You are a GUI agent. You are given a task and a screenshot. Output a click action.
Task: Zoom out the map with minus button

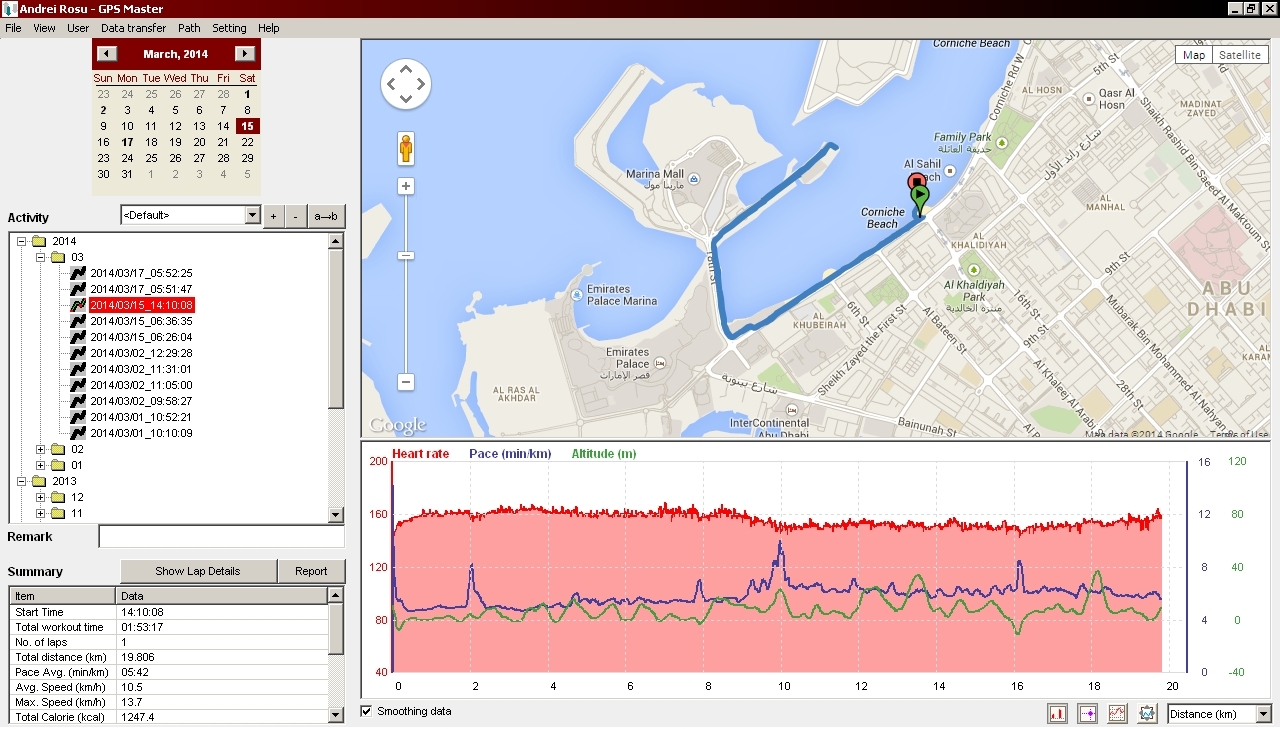click(406, 382)
